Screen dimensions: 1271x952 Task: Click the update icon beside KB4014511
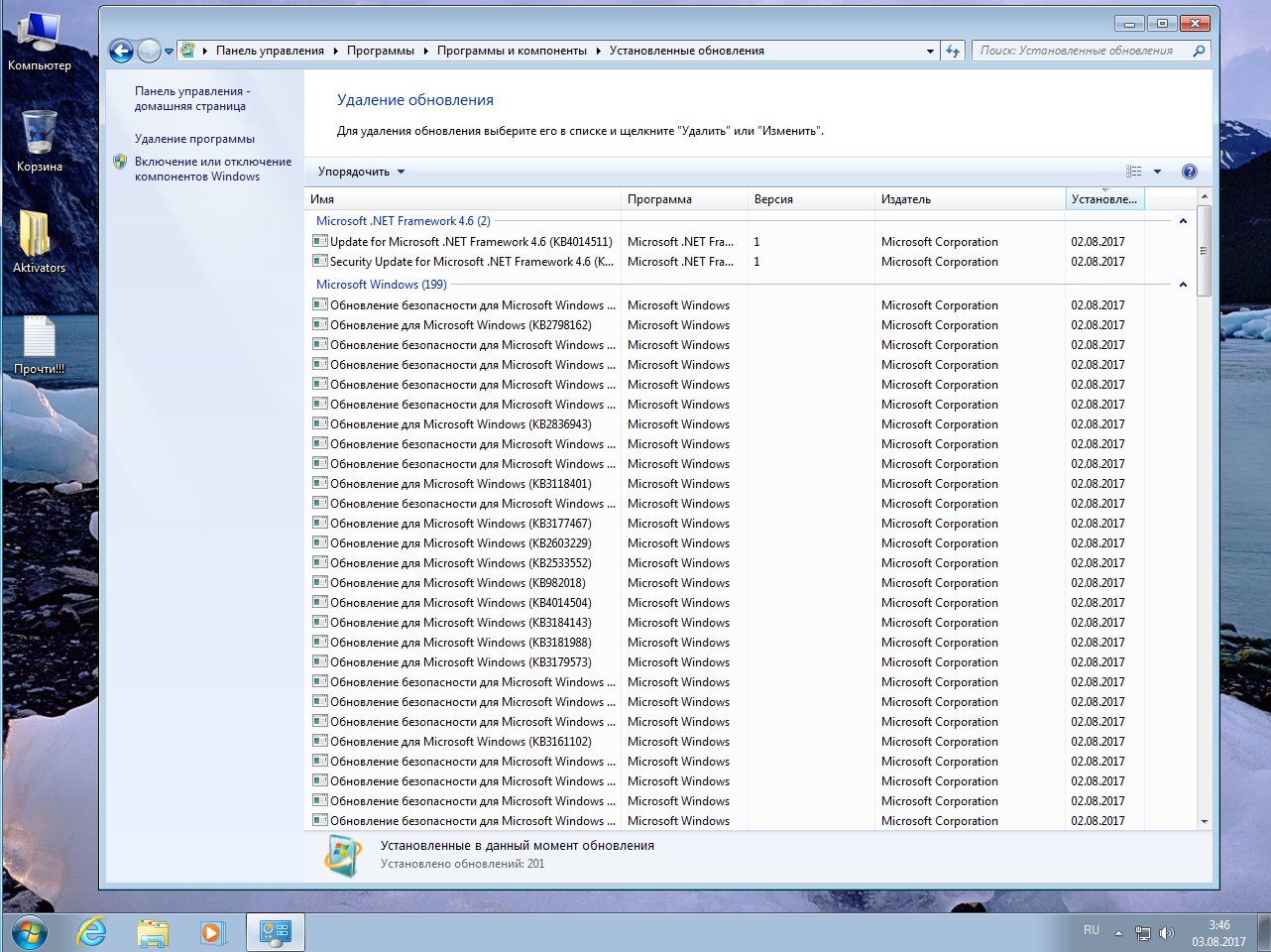tap(320, 241)
